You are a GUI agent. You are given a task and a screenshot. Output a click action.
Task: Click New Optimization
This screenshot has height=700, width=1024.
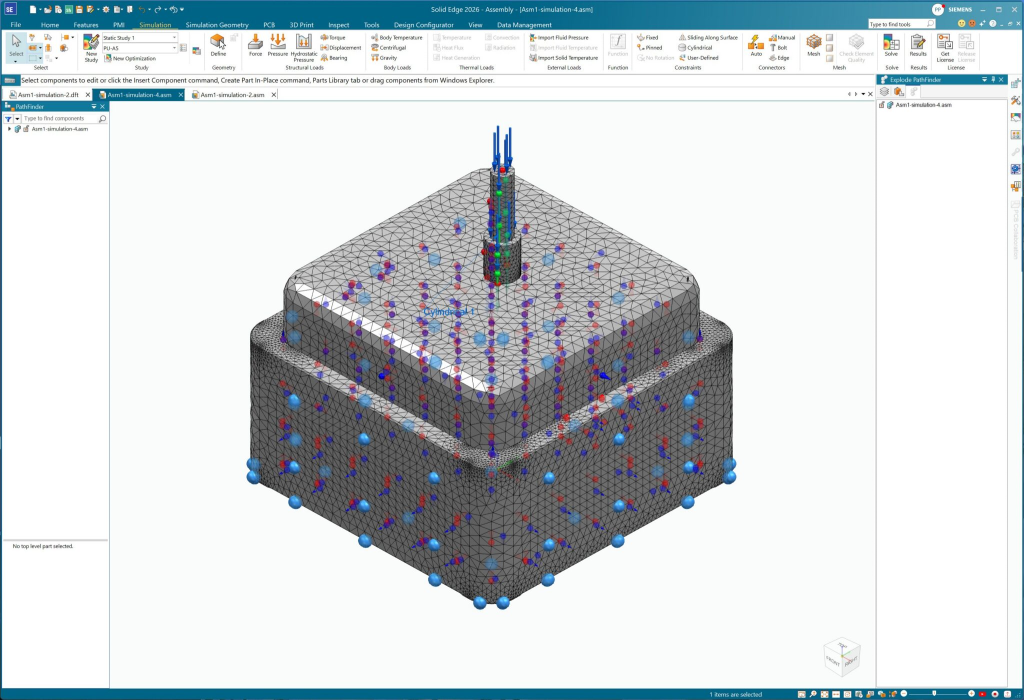(x=130, y=58)
